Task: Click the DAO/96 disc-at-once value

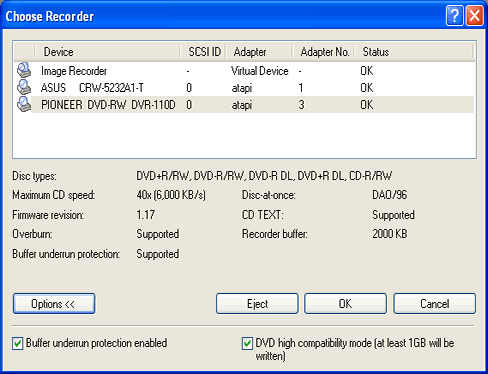Action: [x=390, y=195]
